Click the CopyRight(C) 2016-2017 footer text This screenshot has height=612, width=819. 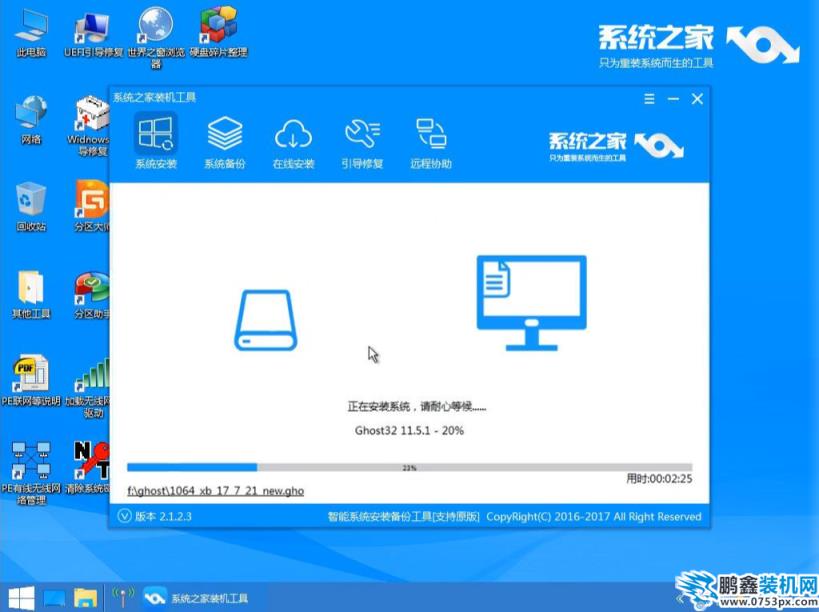(594, 516)
